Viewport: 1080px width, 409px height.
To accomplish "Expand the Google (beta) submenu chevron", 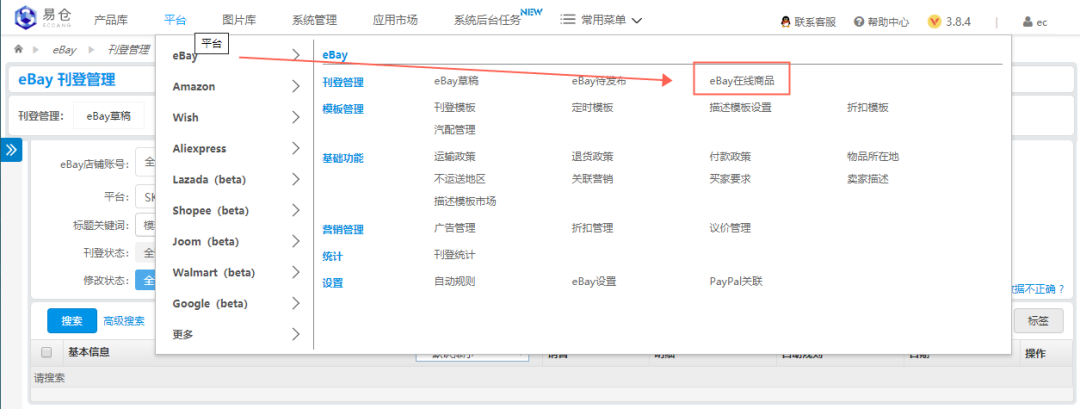I will point(295,304).
